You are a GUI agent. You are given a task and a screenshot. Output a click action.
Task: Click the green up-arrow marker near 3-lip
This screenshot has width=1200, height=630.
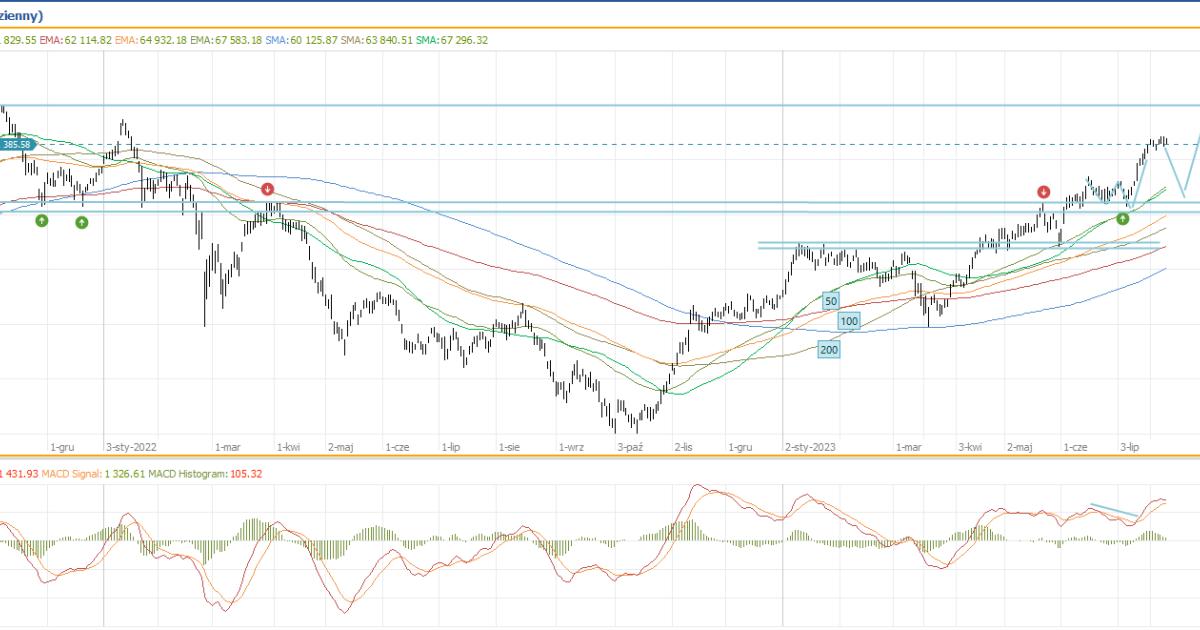pyautogui.click(x=1122, y=218)
